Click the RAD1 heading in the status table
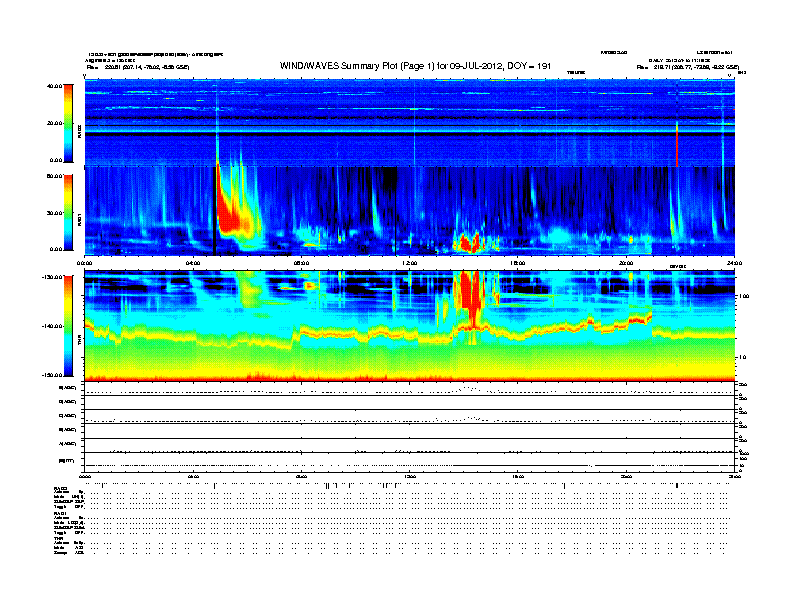The image size is (792, 612). (60, 513)
